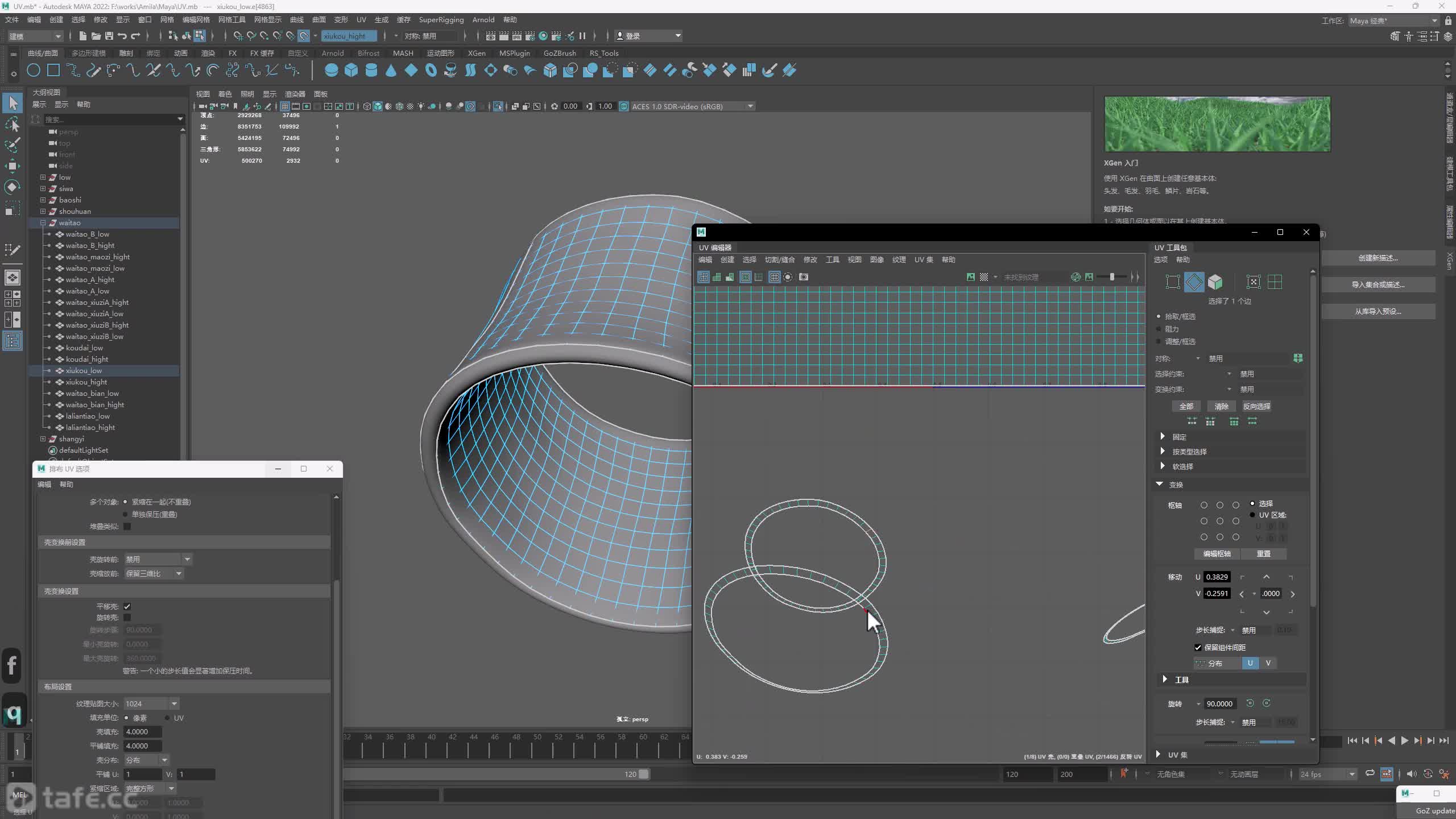Select the 调整/框选 radio option
The image size is (1456, 819).
click(x=1159, y=341)
